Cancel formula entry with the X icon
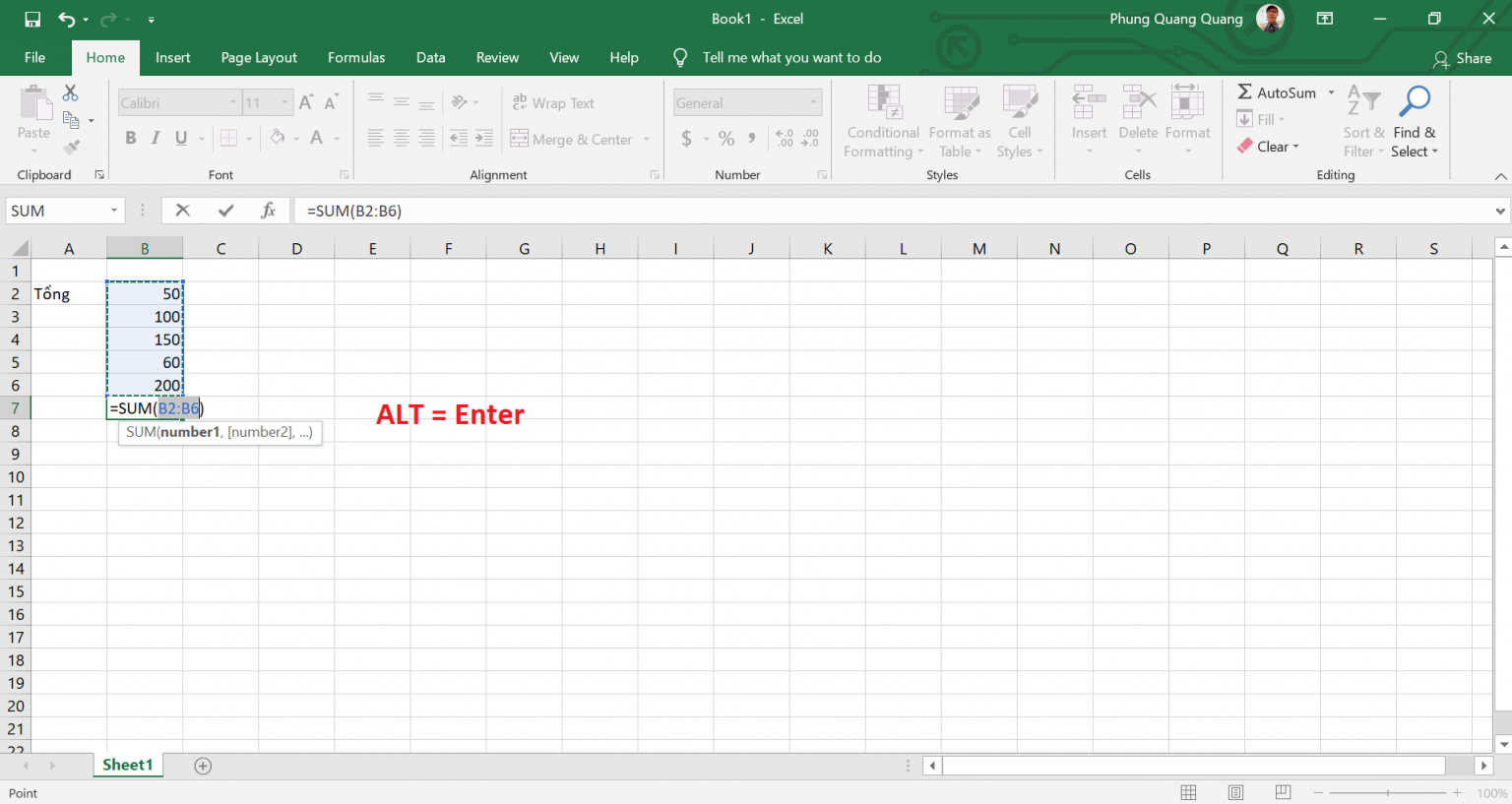 [x=182, y=211]
